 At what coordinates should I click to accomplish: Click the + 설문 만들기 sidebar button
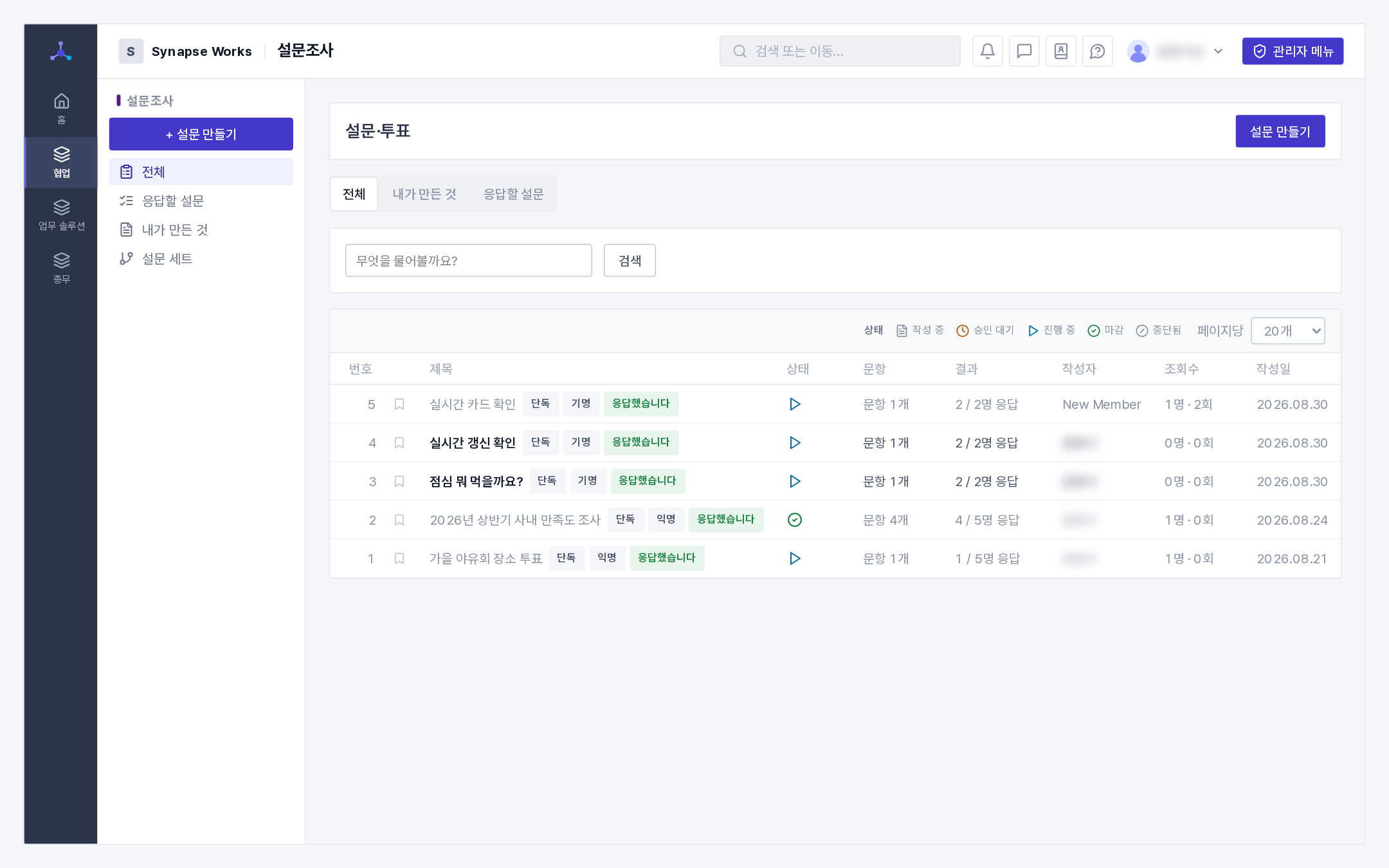201,134
